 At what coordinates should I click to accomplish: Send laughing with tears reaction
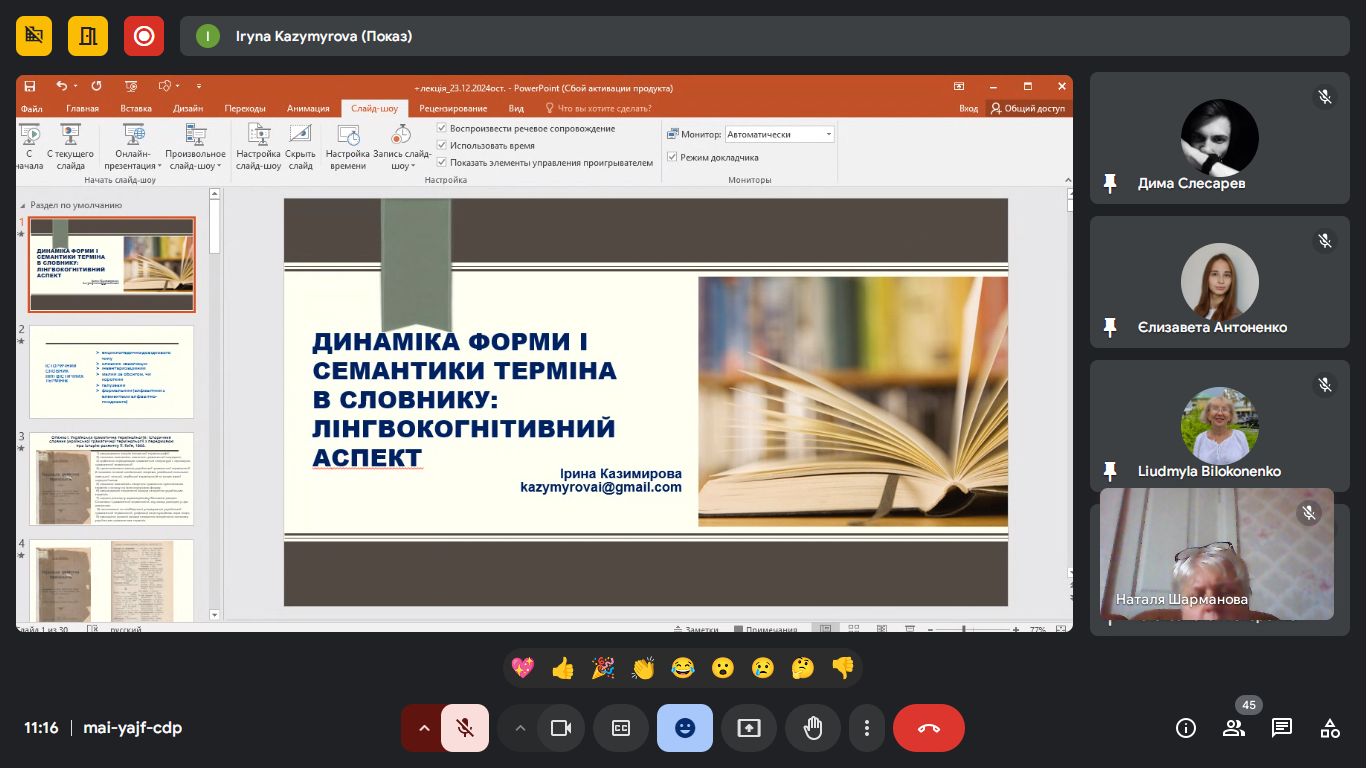pyautogui.click(x=683, y=668)
